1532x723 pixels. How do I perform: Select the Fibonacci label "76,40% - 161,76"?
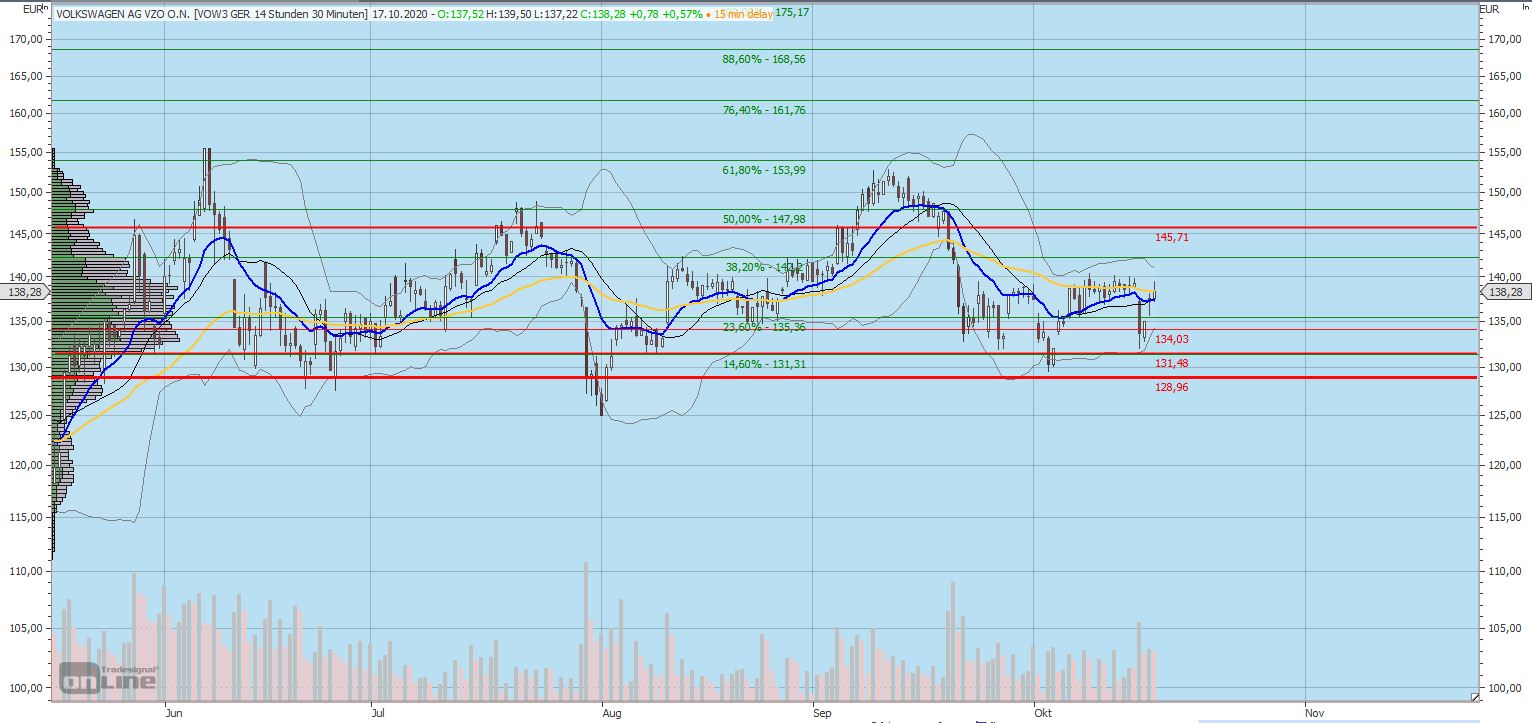[x=764, y=110]
